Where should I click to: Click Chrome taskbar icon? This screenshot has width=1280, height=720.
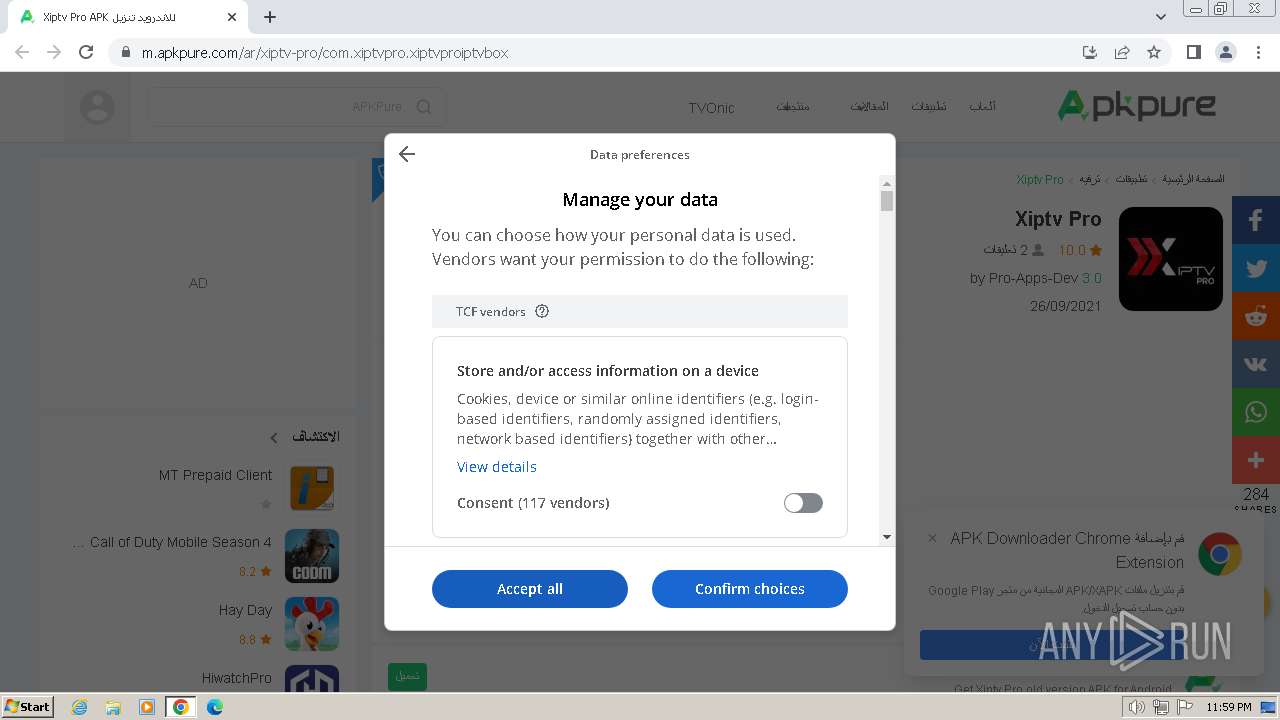[181, 707]
